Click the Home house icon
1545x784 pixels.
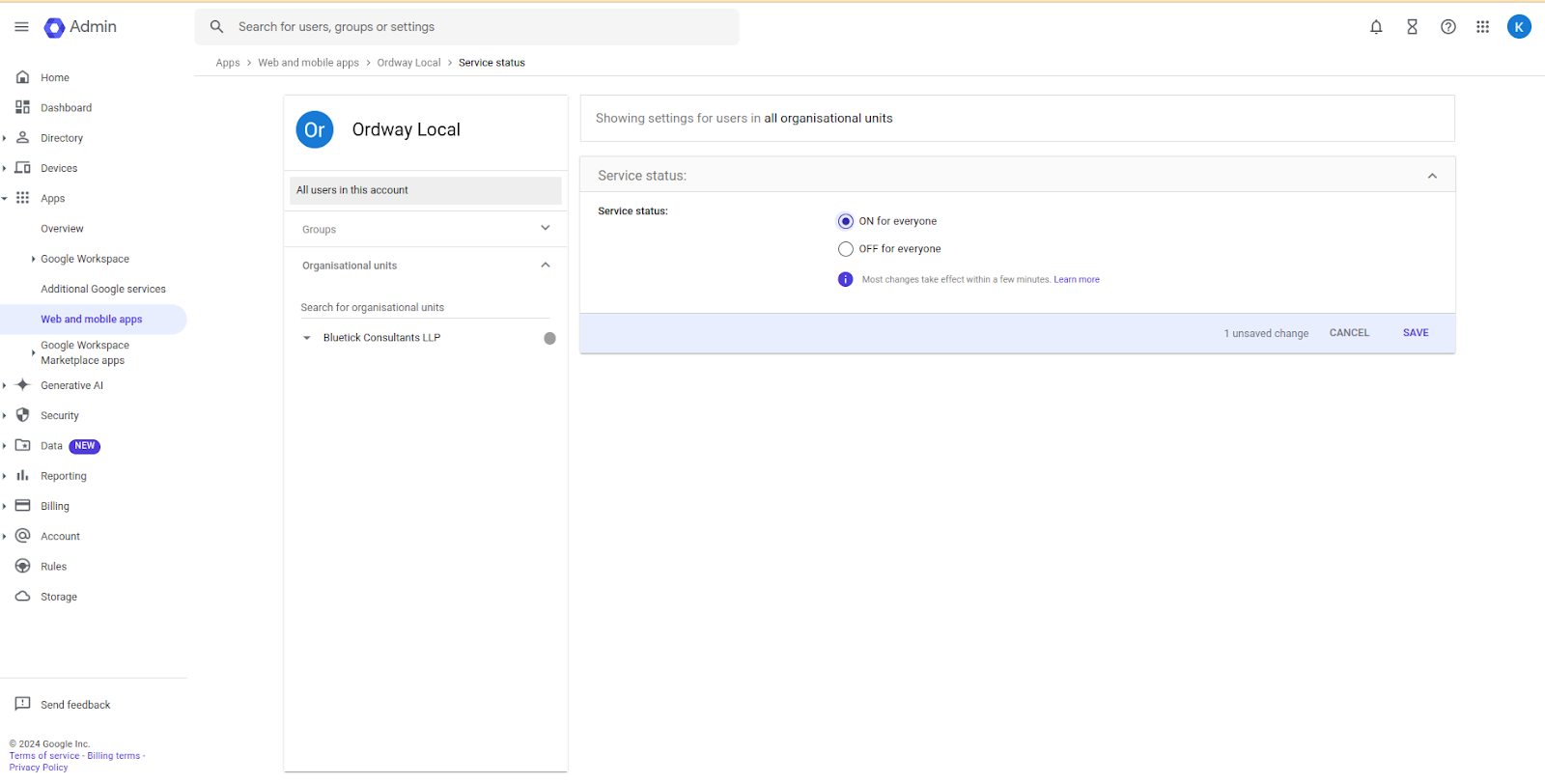[x=22, y=77]
